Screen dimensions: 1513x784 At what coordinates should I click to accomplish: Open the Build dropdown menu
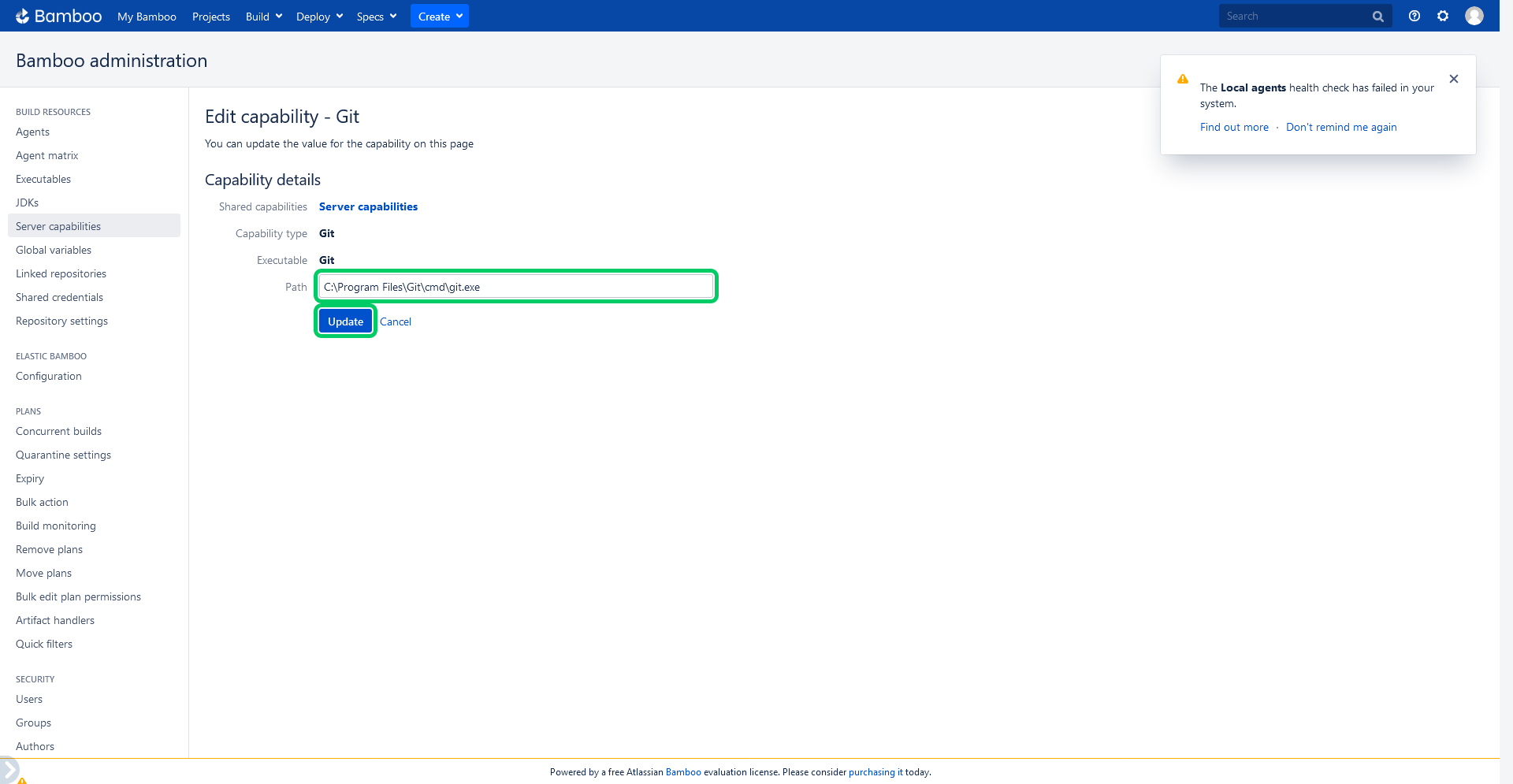tap(264, 17)
